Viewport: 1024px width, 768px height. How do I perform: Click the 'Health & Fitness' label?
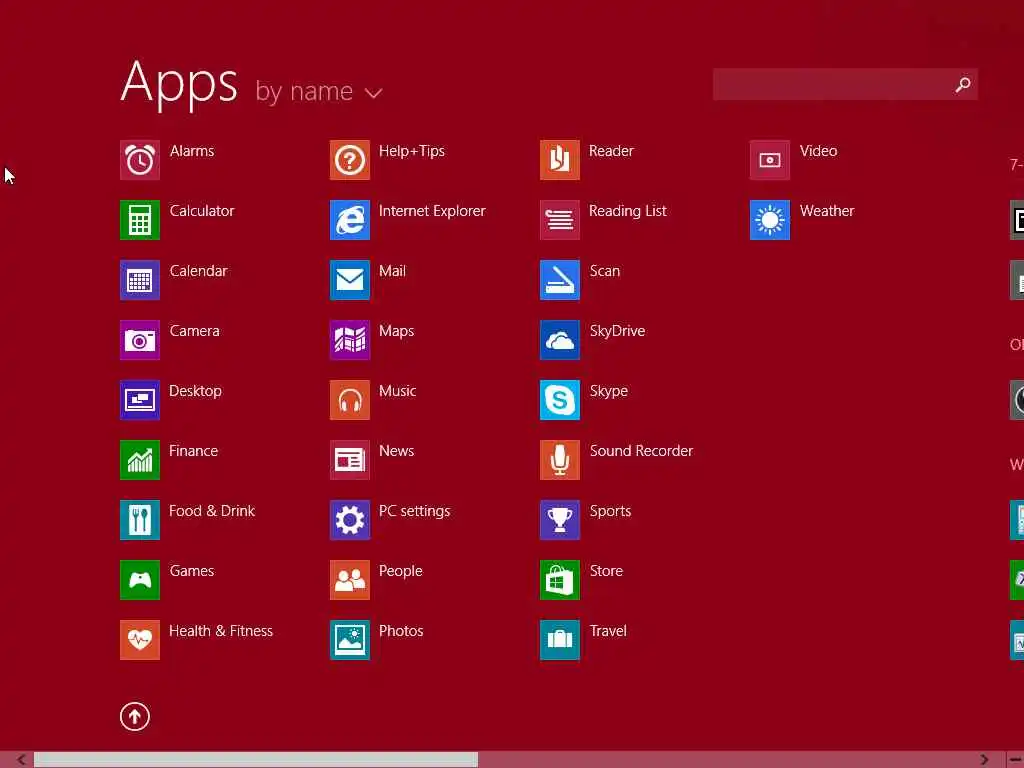221,631
